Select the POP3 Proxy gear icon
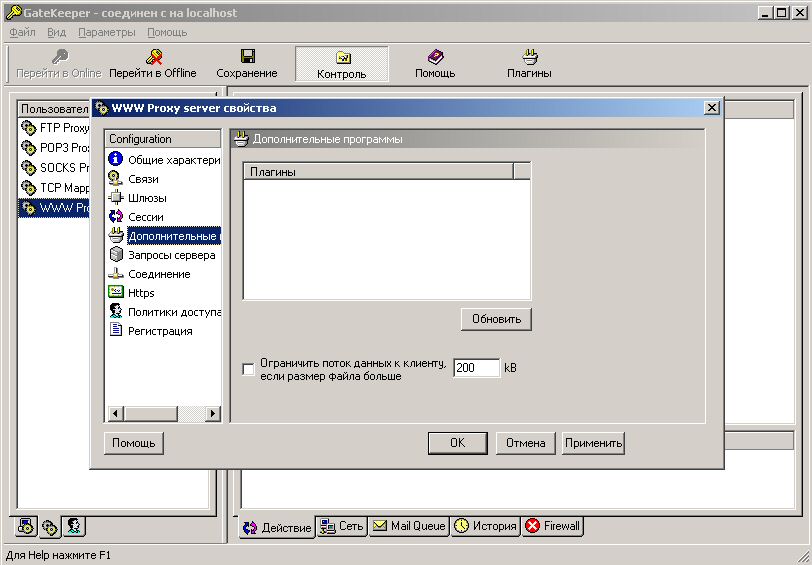Image resolution: width=812 pixels, height=565 pixels. coord(28,148)
